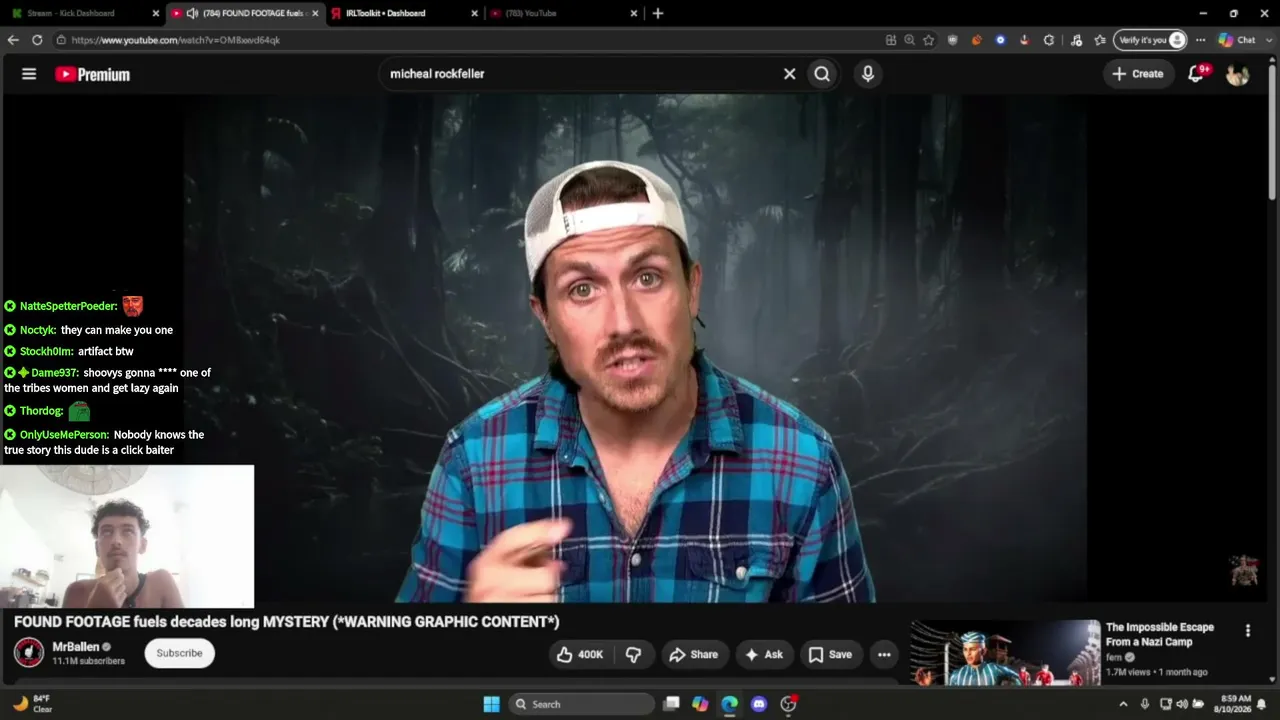Go back in the browser
Image resolution: width=1280 pixels, height=720 pixels.
(13, 40)
